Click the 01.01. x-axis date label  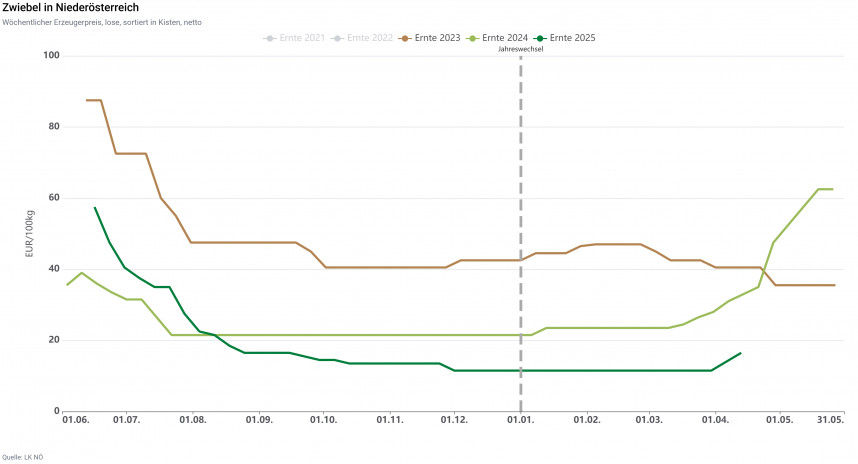(x=521, y=420)
